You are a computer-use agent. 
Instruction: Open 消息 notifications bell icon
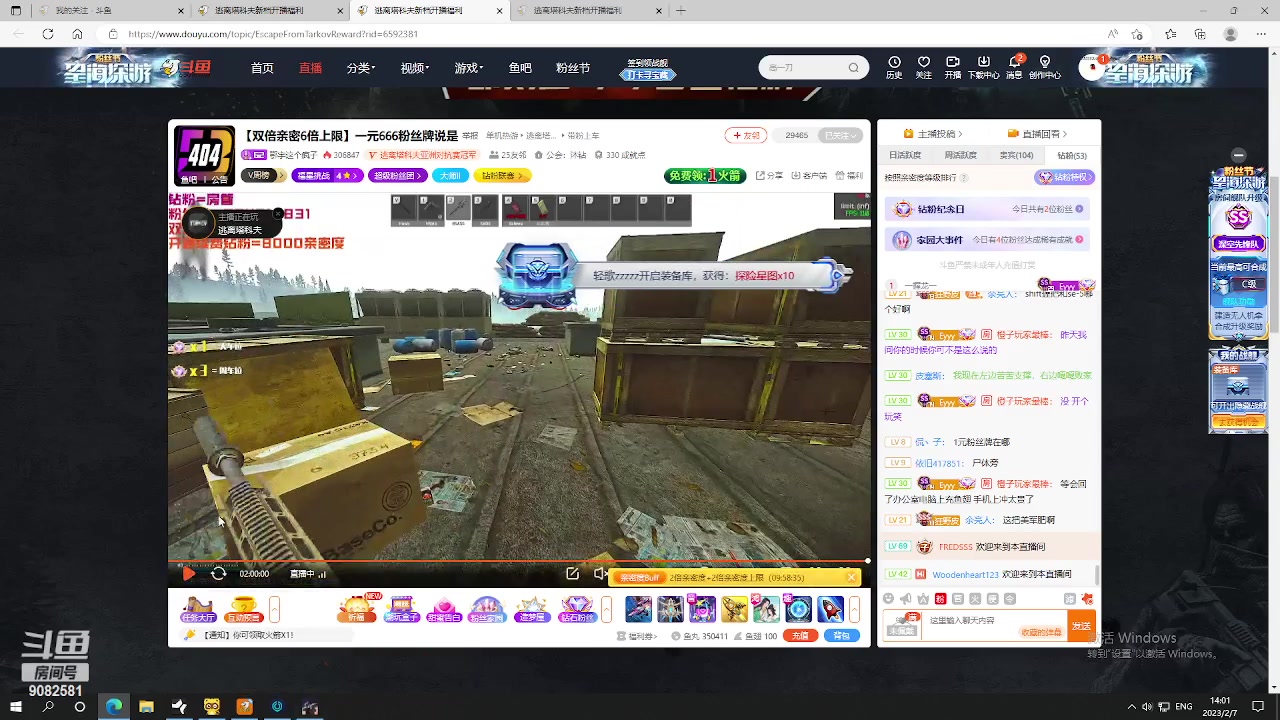pos(1014,67)
